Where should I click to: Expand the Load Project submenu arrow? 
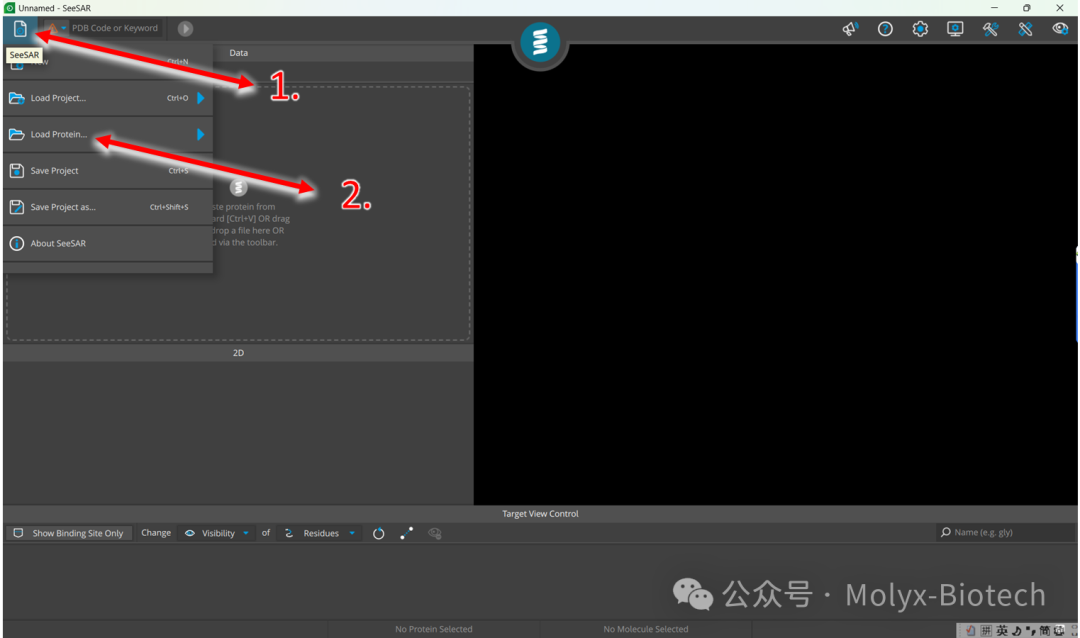click(200, 98)
